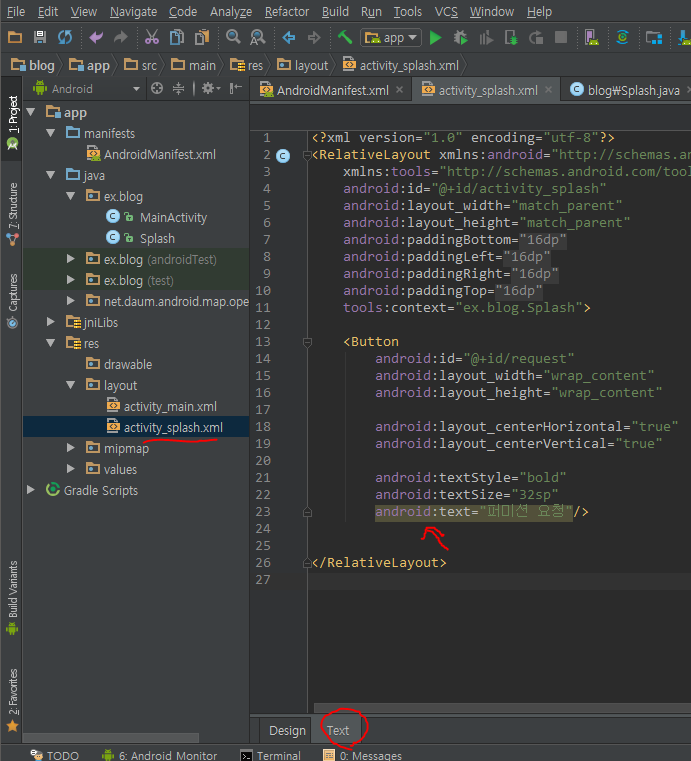Collapse the manifests folder
Image resolution: width=691 pixels, height=761 pixels.
(x=50, y=133)
